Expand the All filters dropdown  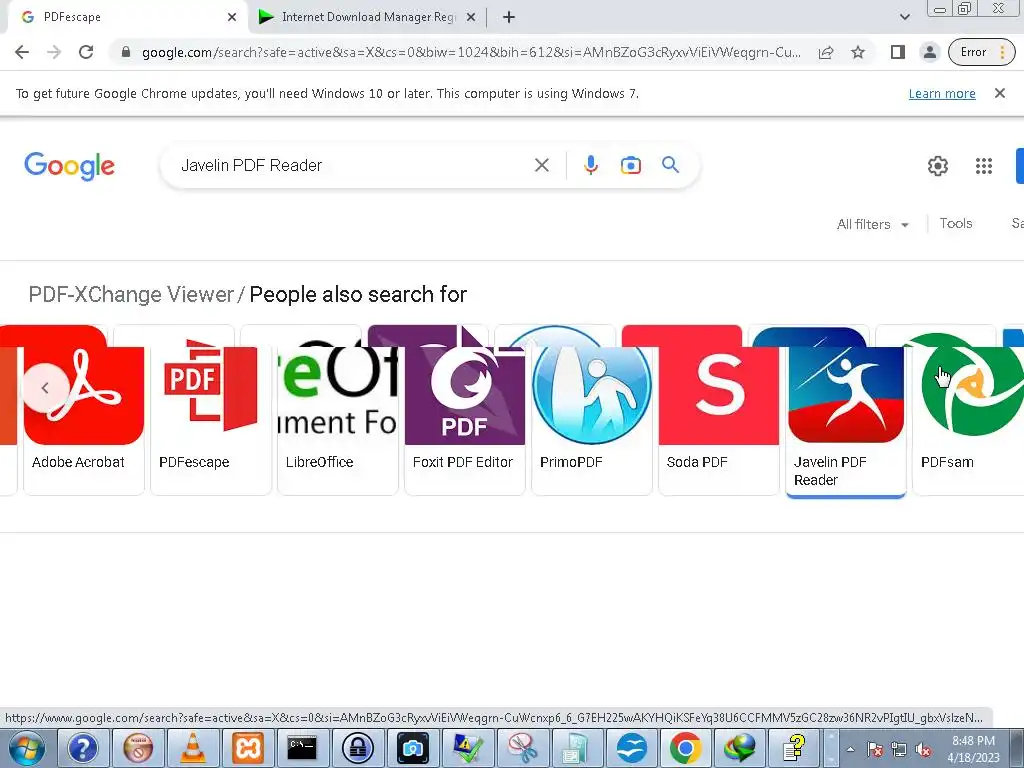pos(873,224)
